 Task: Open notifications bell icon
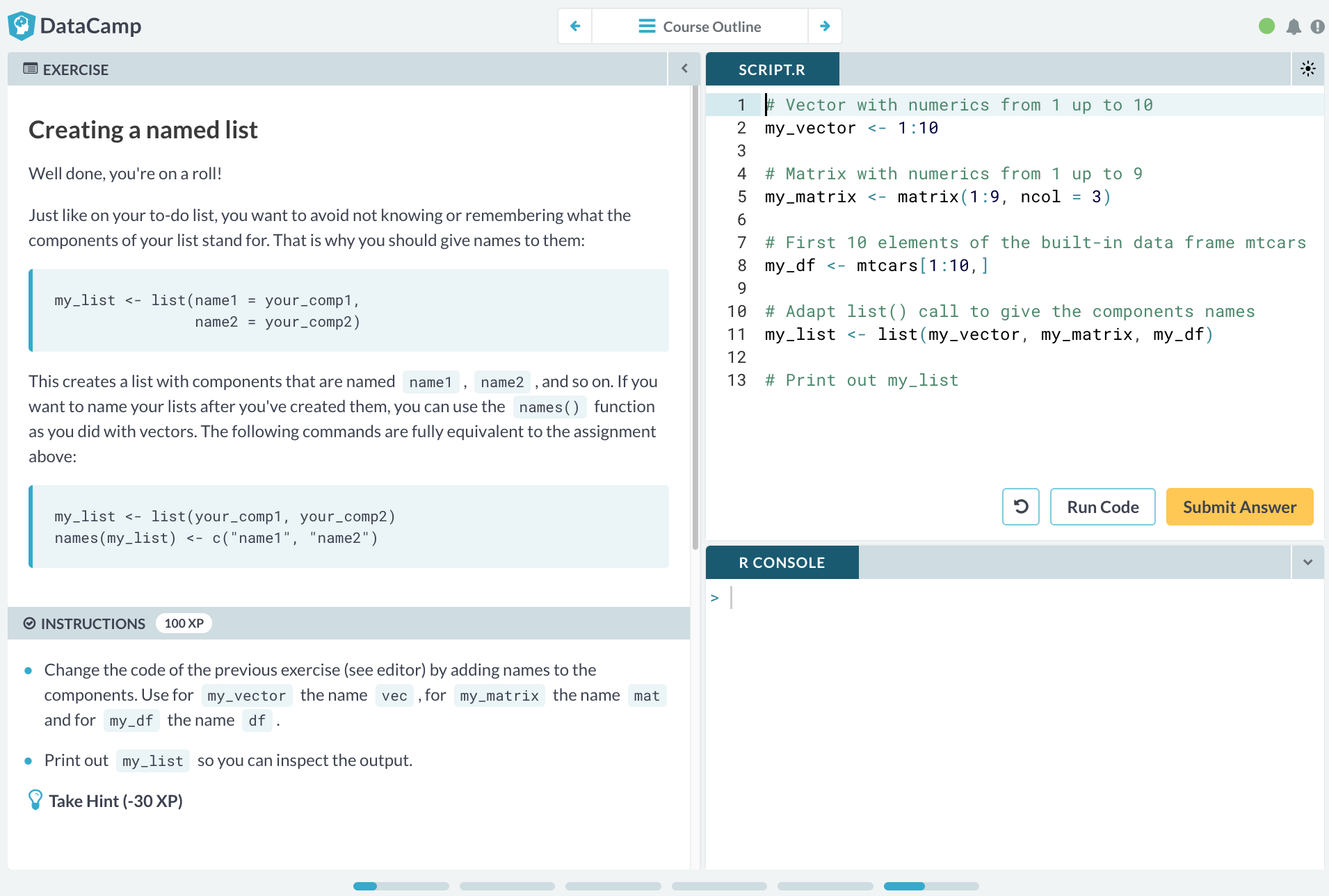(x=1294, y=27)
